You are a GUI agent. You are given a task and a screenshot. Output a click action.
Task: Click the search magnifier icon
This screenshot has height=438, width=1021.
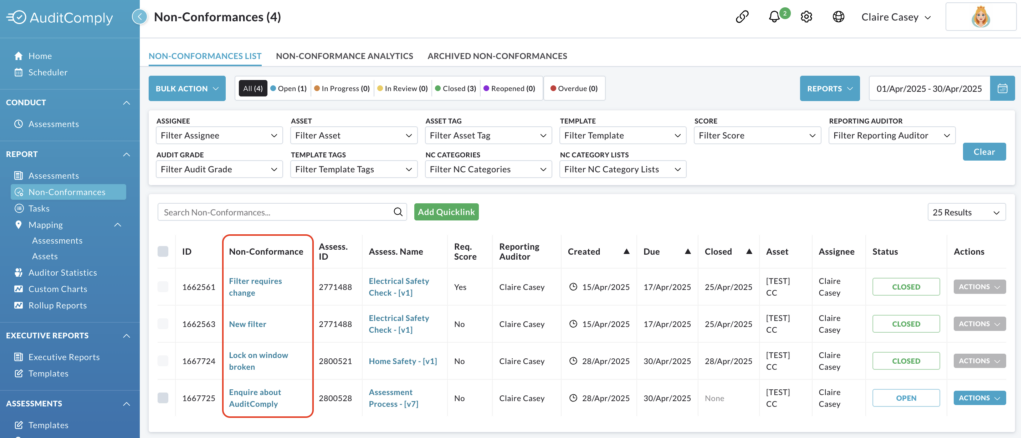coord(398,212)
